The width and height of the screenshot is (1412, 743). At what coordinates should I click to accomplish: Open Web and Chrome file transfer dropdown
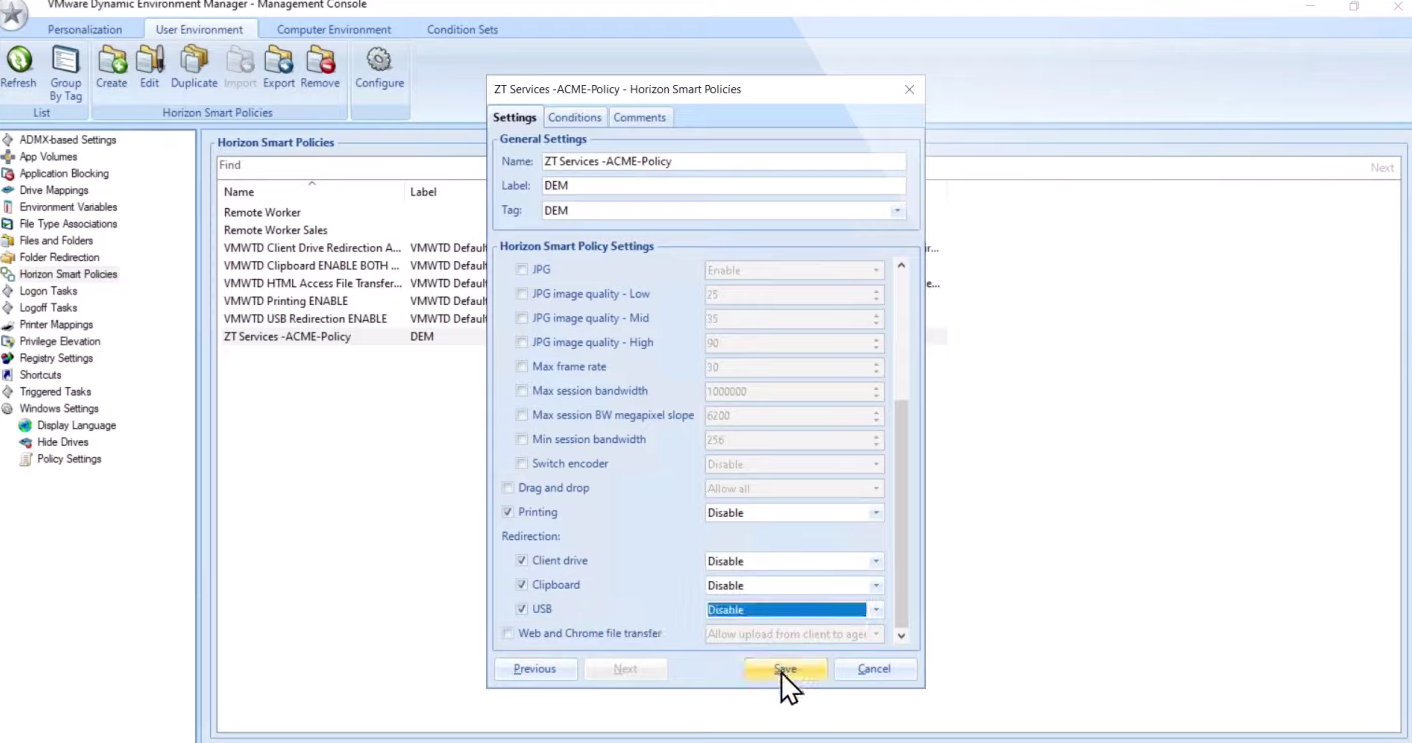pyautogui.click(x=876, y=634)
